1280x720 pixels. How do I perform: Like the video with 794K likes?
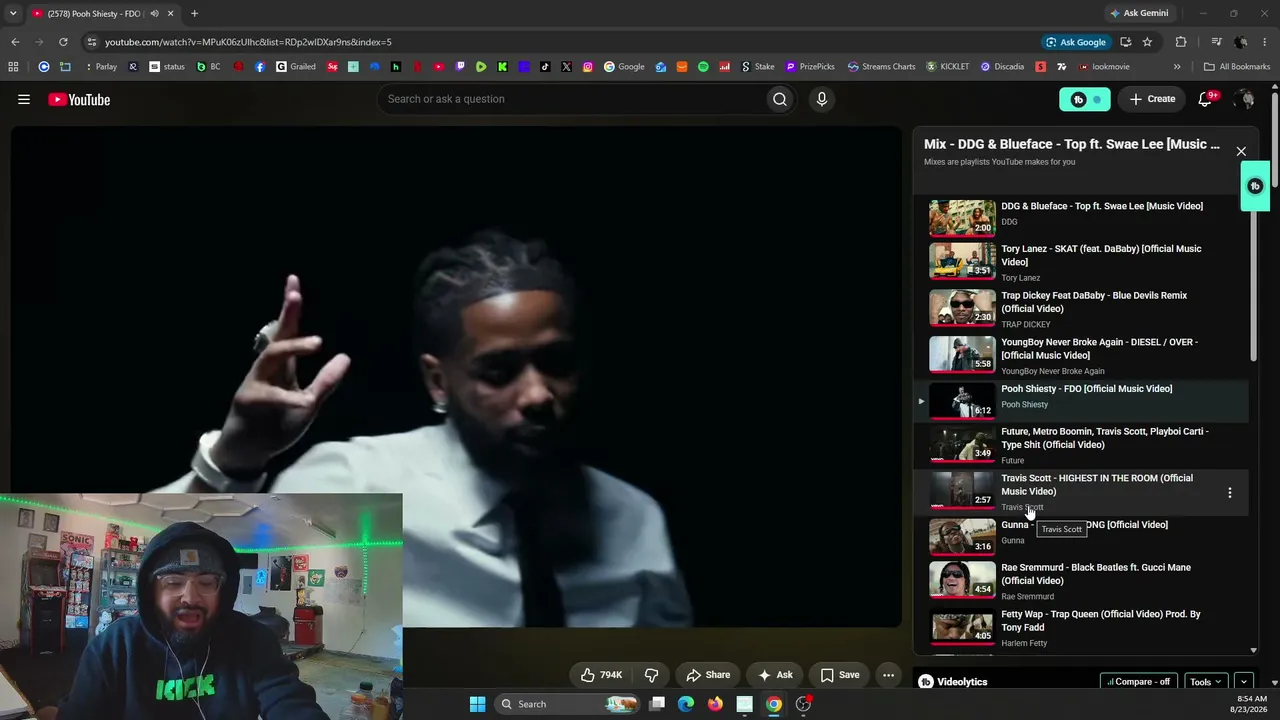point(602,675)
